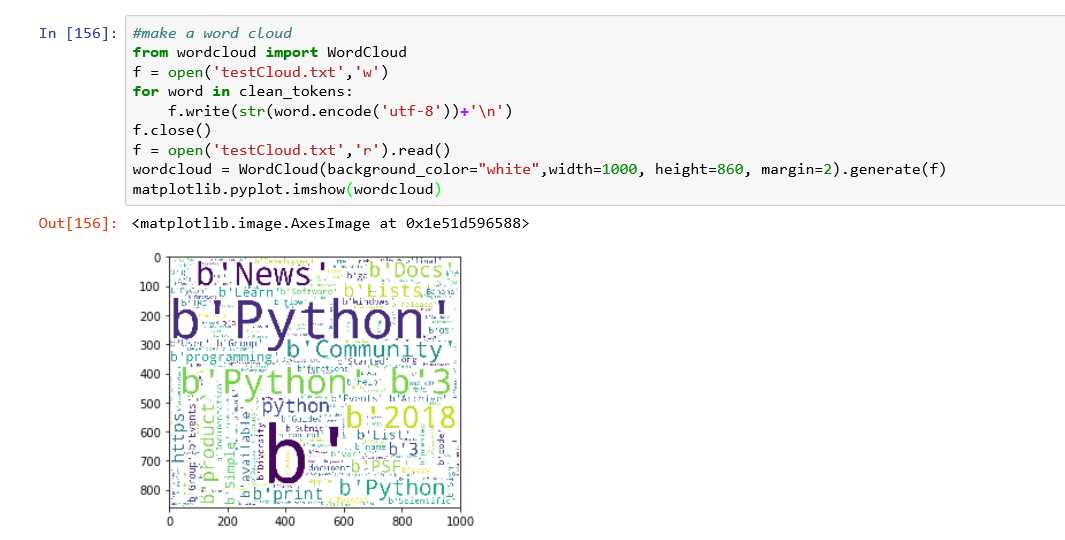Click the wordcloud = WordCloud(...) generate line
This screenshot has width=1065, height=540.
pos(539,169)
